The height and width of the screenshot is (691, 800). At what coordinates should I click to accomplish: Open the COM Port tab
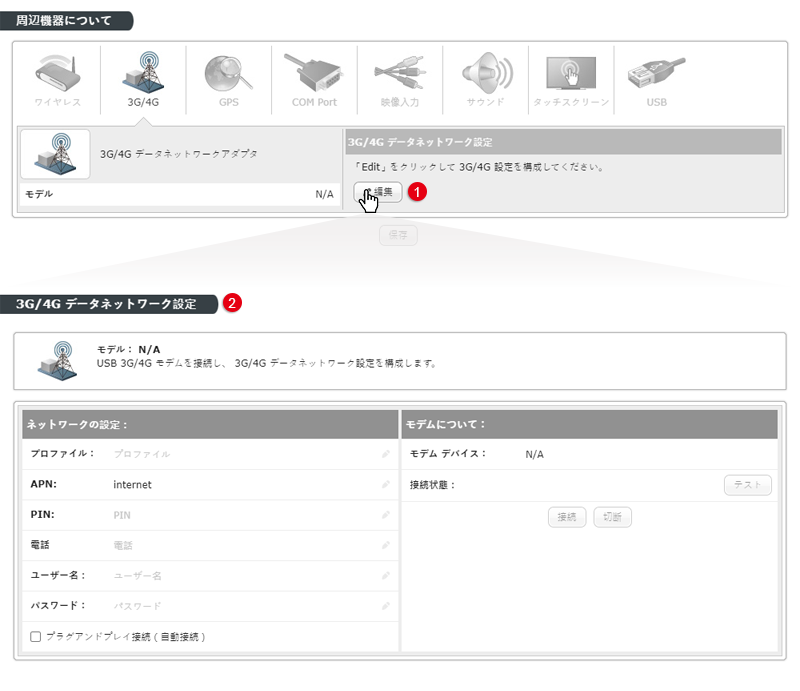[x=314, y=80]
